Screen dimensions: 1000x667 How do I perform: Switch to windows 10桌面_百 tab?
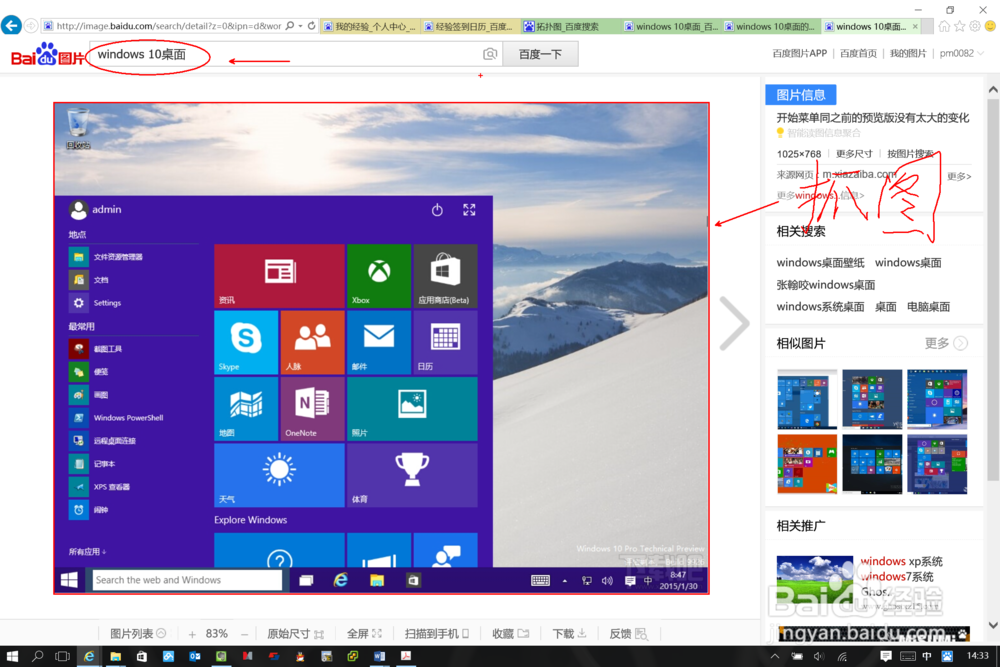[x=671, y=26]
